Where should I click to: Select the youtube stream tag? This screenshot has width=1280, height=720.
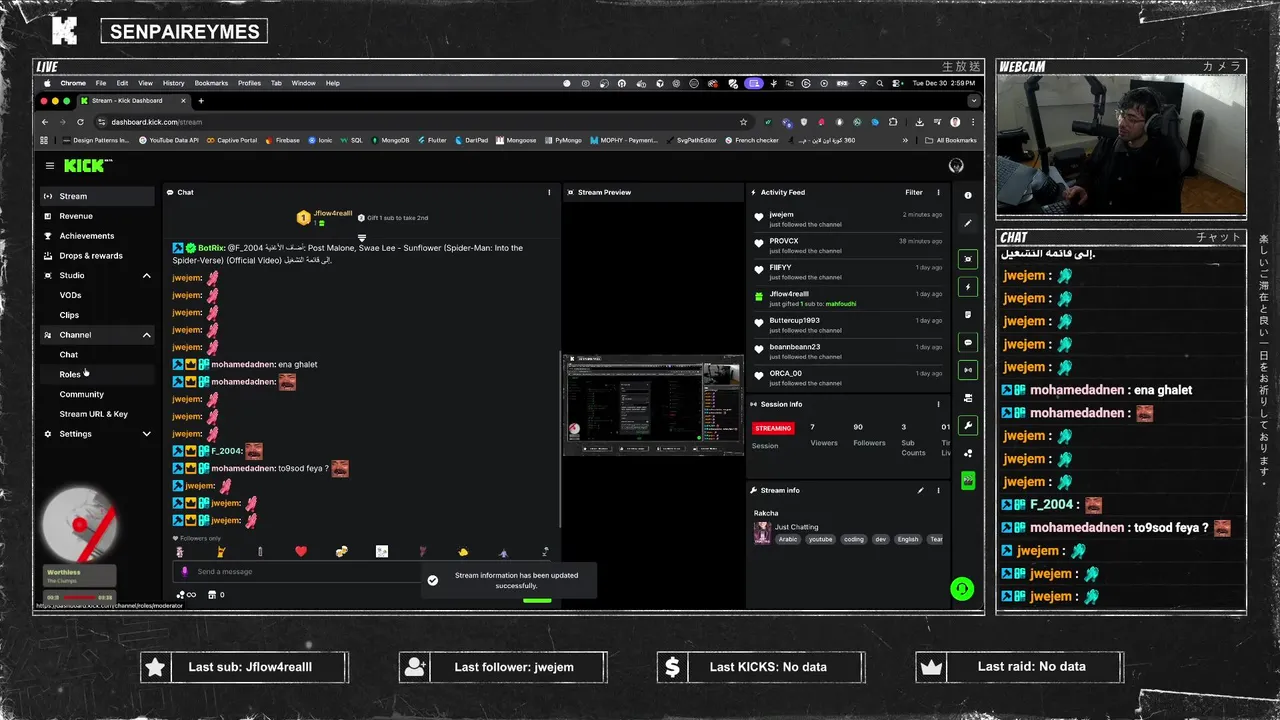820,539
